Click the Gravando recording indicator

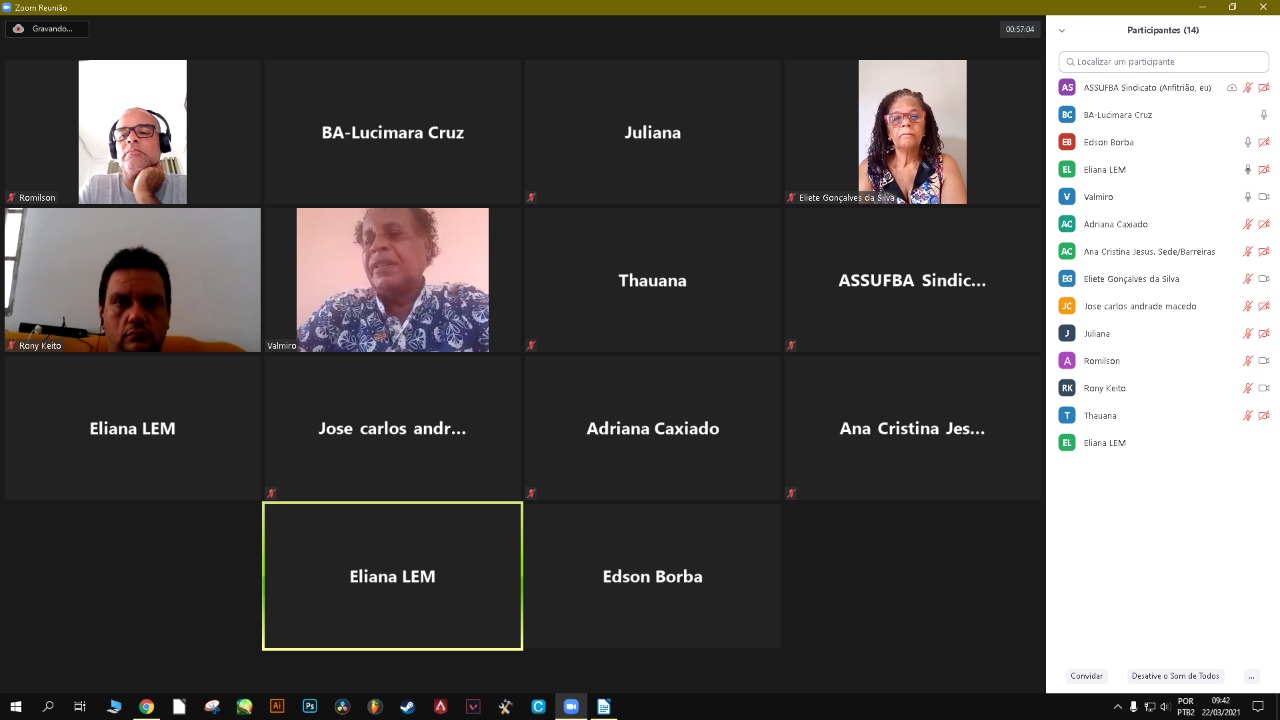(x=46, y=29)
